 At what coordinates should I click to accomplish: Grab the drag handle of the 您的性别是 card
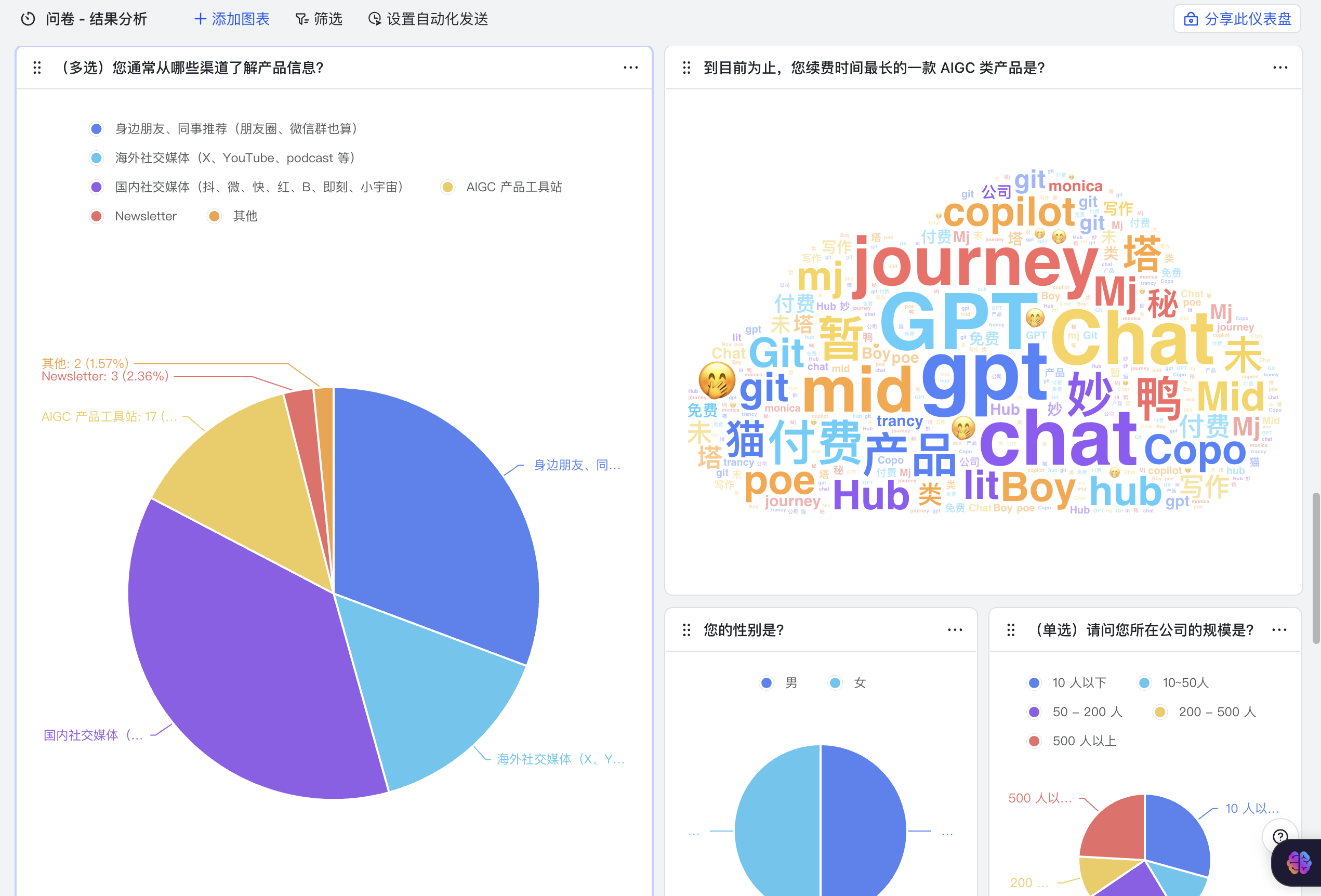tap(686, 630)
